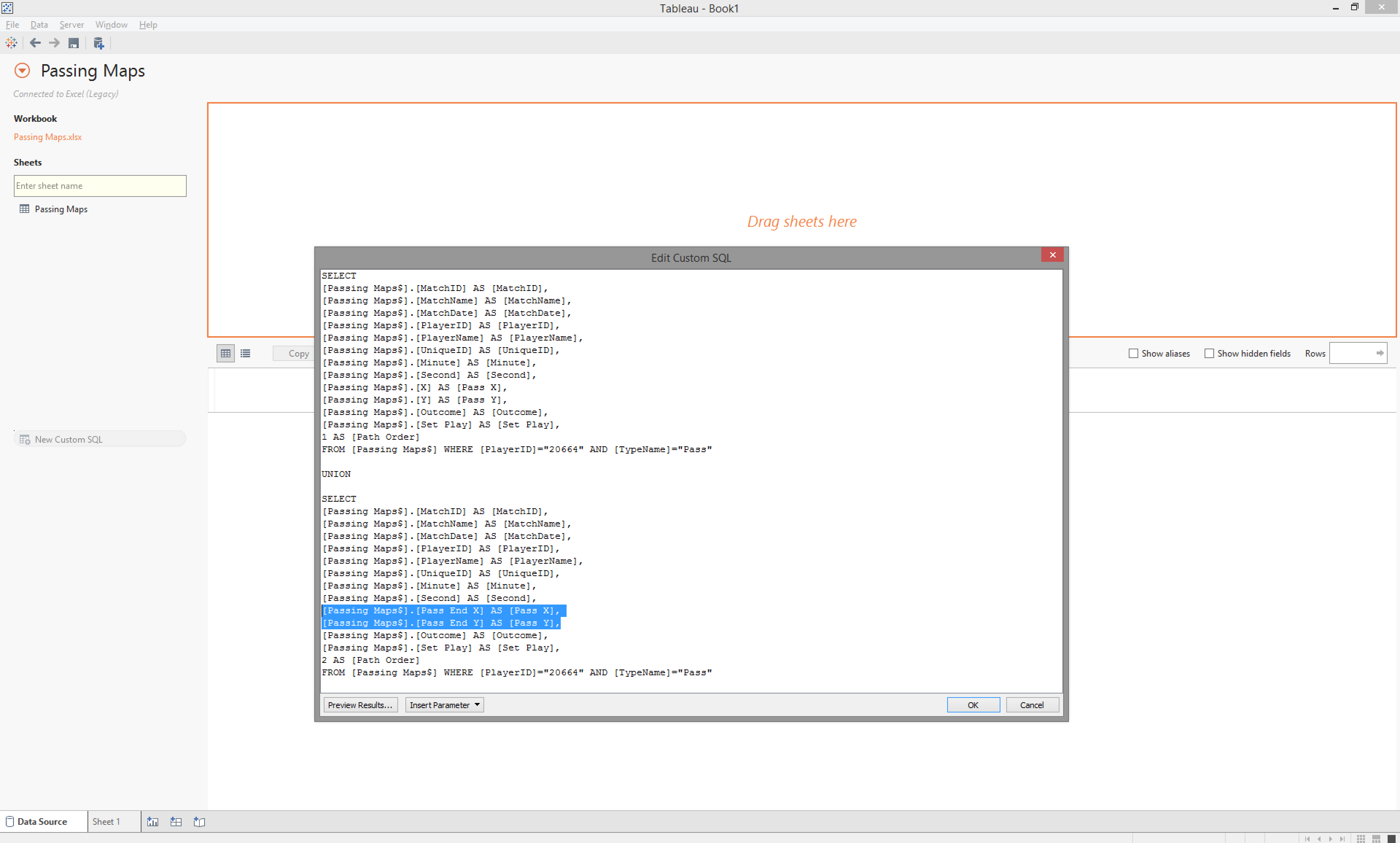
Task: Click the highlighted '[Pass End Y] AS [Pass Y]' line
Action: (x=441, y=623)
